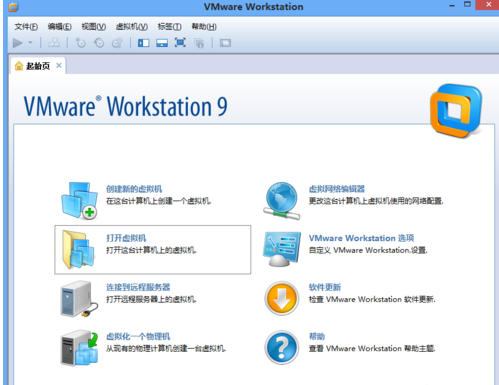This screenshot has height=385, width=499.
Task: Click the help question mark icon
Action: (x=282, y=348)
